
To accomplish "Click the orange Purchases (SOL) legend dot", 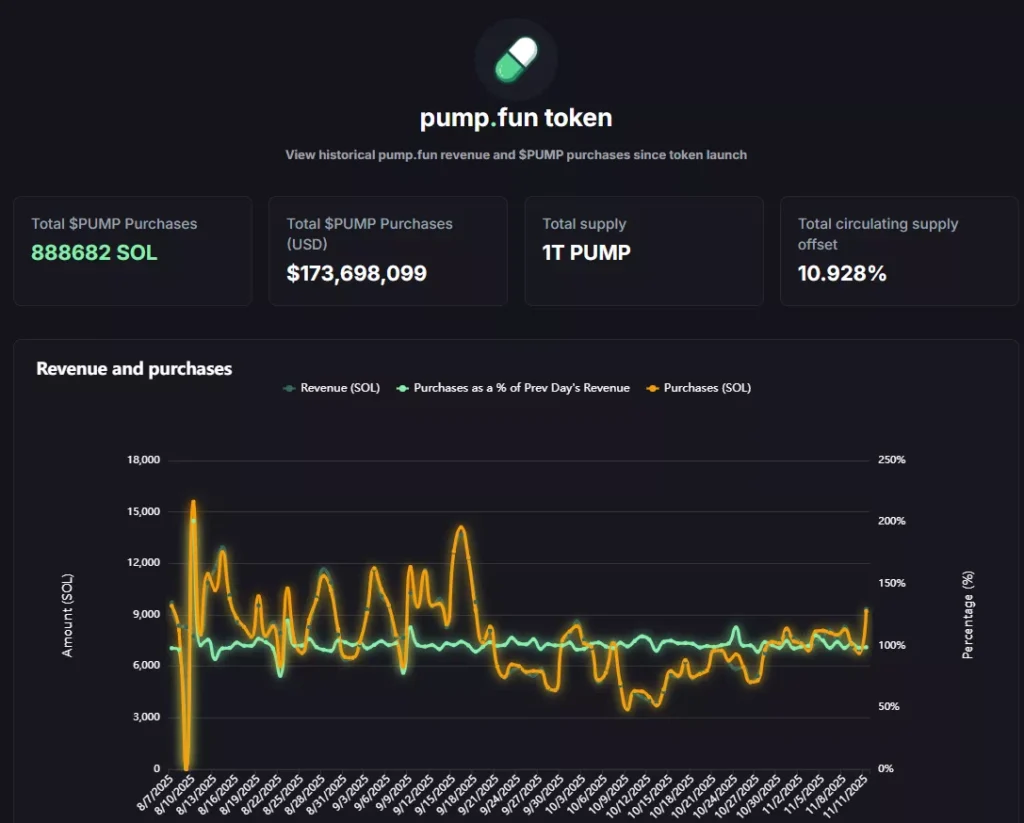I will coord(652,388).
